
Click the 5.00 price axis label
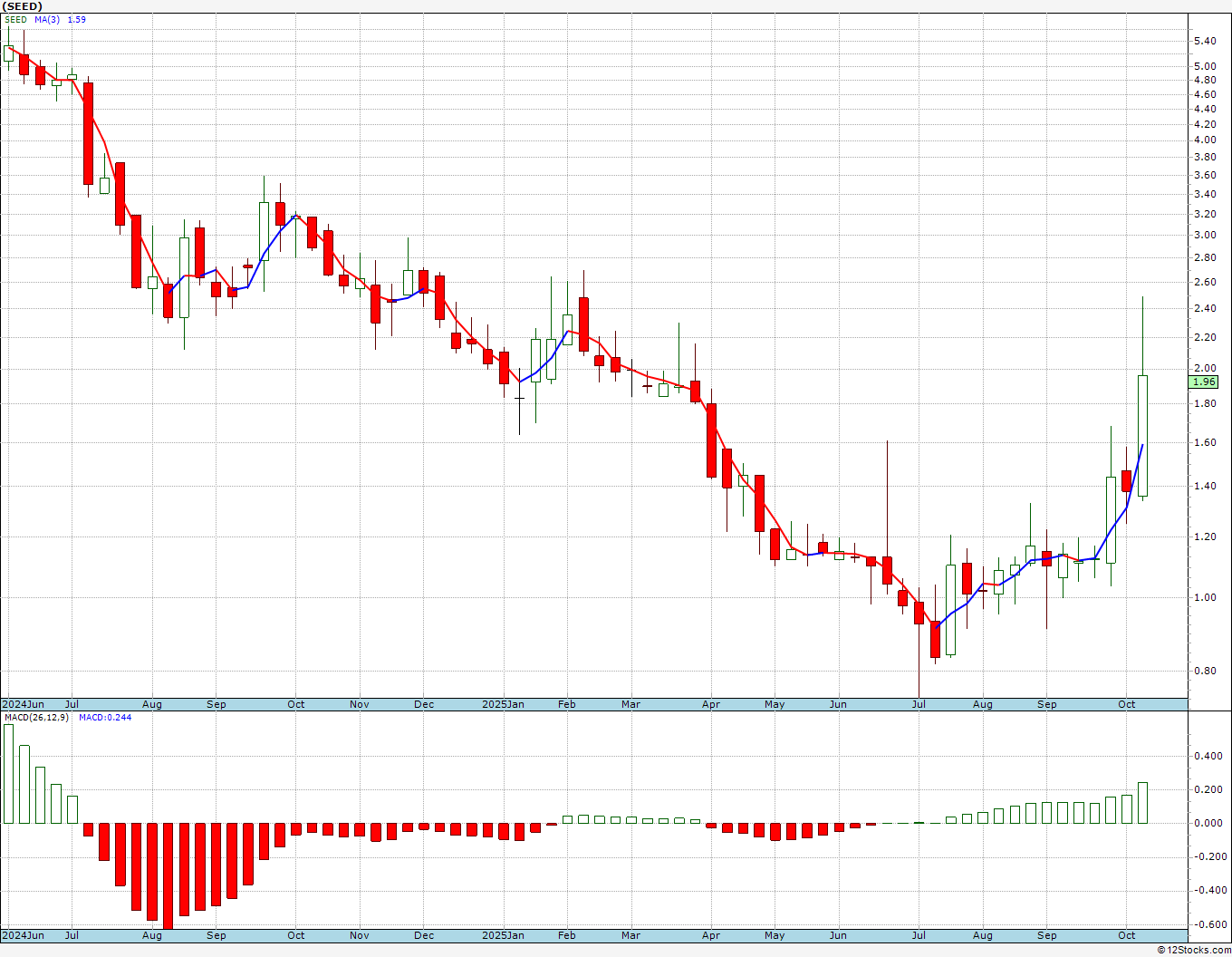click(1205, 66)
